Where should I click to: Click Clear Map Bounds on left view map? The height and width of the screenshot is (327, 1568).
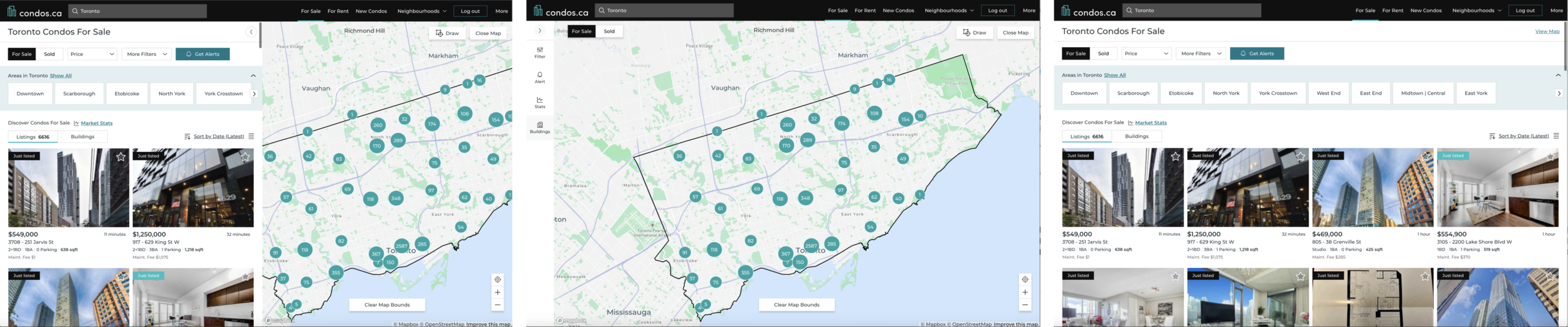pos(387,305)
